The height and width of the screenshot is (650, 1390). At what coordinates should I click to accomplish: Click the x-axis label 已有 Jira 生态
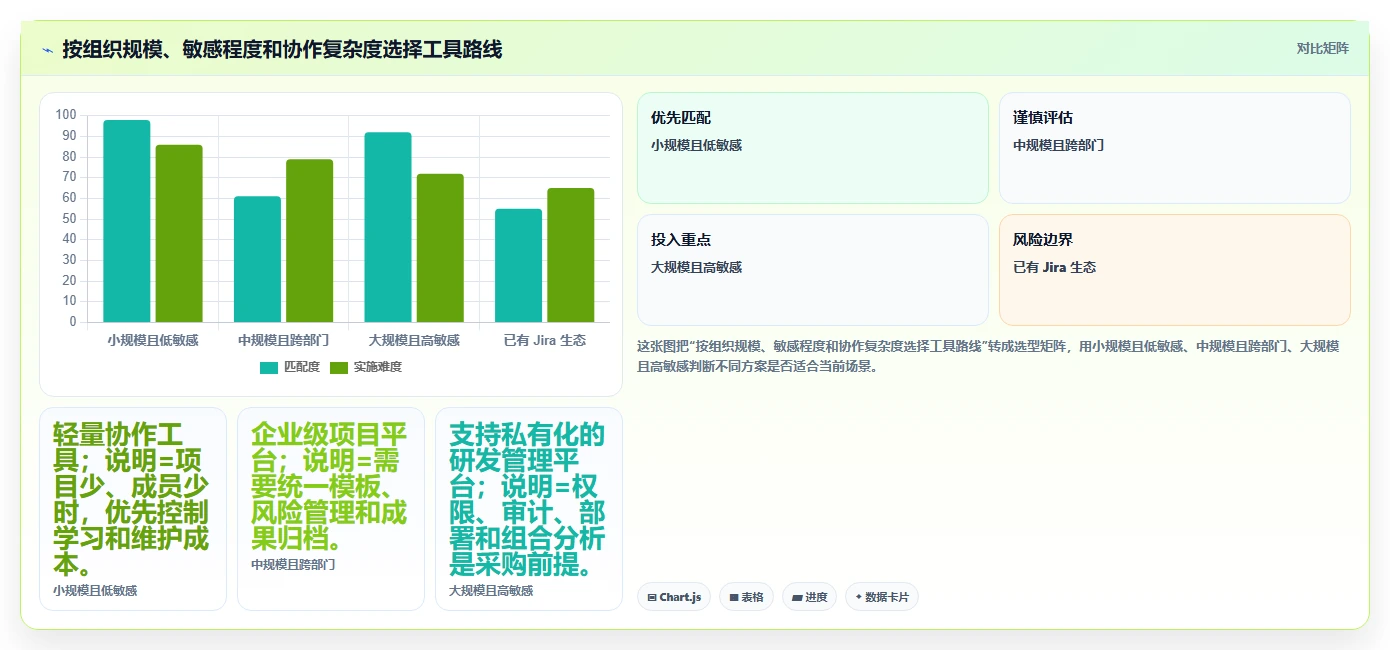tap(545, 340)
